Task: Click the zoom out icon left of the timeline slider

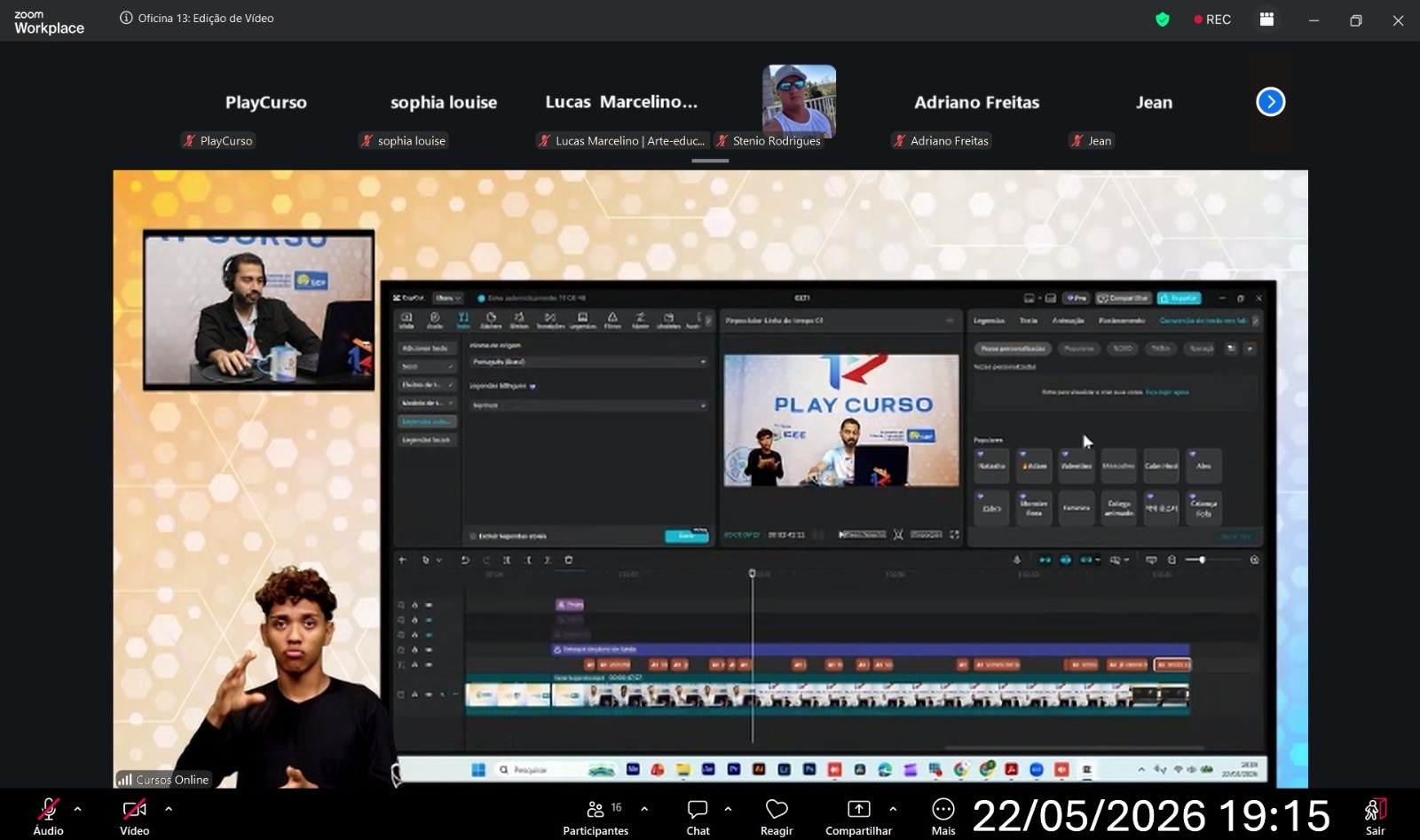Action: coord(1172,560)
